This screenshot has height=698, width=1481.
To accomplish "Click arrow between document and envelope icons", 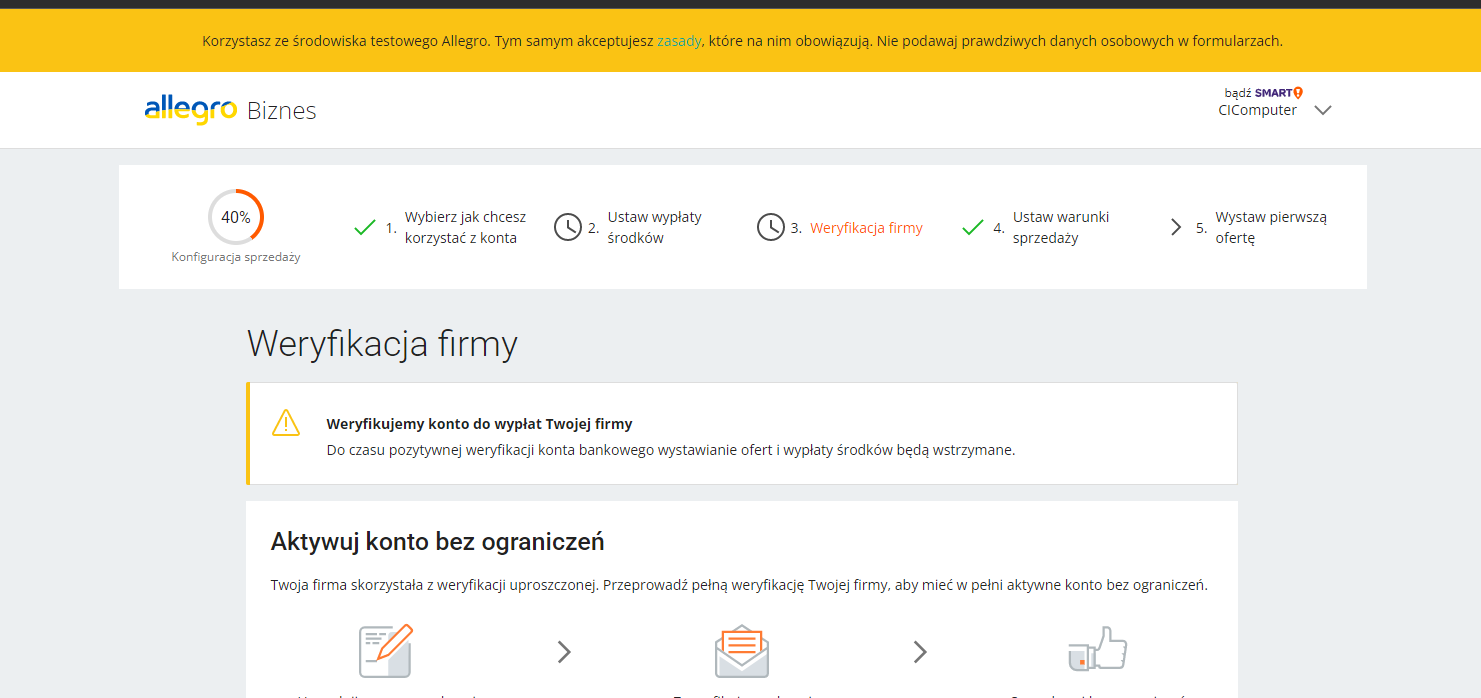I will (x=564, y=652).
